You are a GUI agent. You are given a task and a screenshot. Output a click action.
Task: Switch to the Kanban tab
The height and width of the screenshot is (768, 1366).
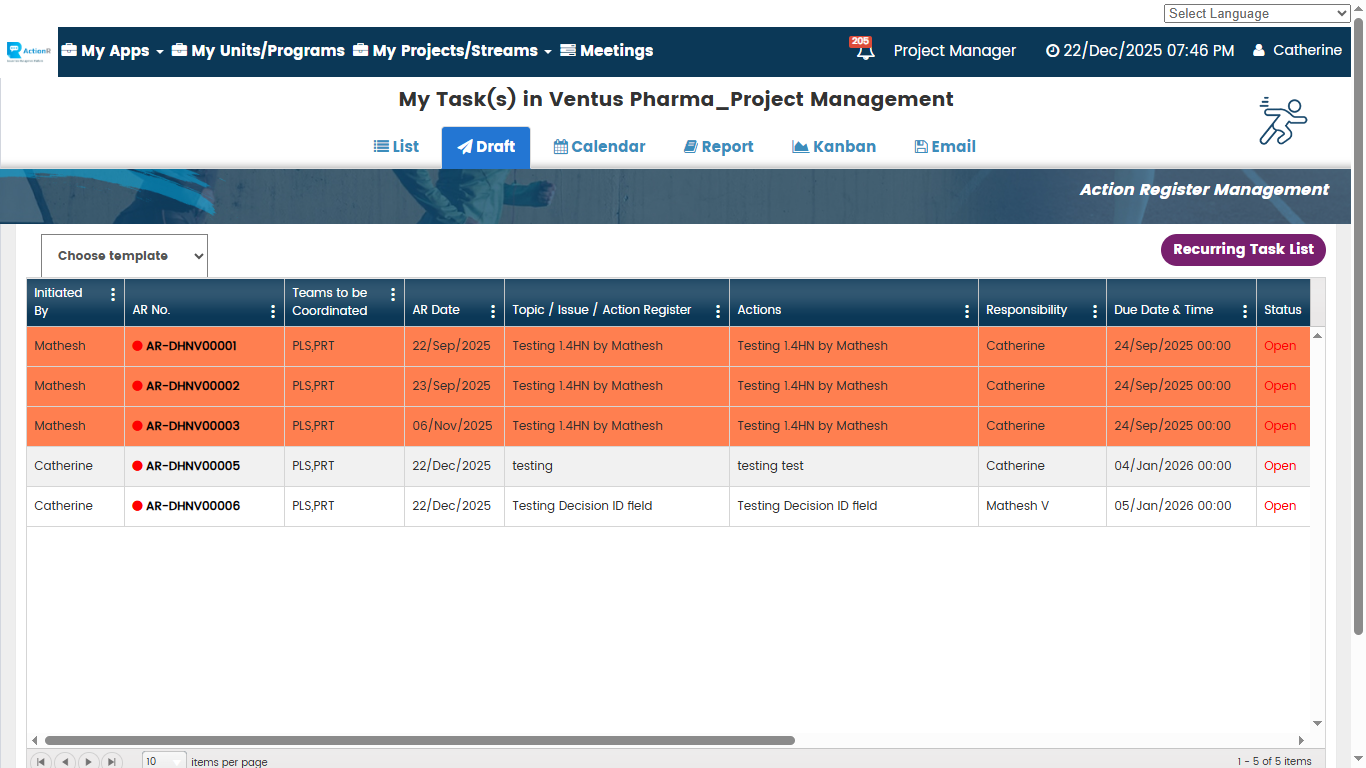tap(834, 147)
